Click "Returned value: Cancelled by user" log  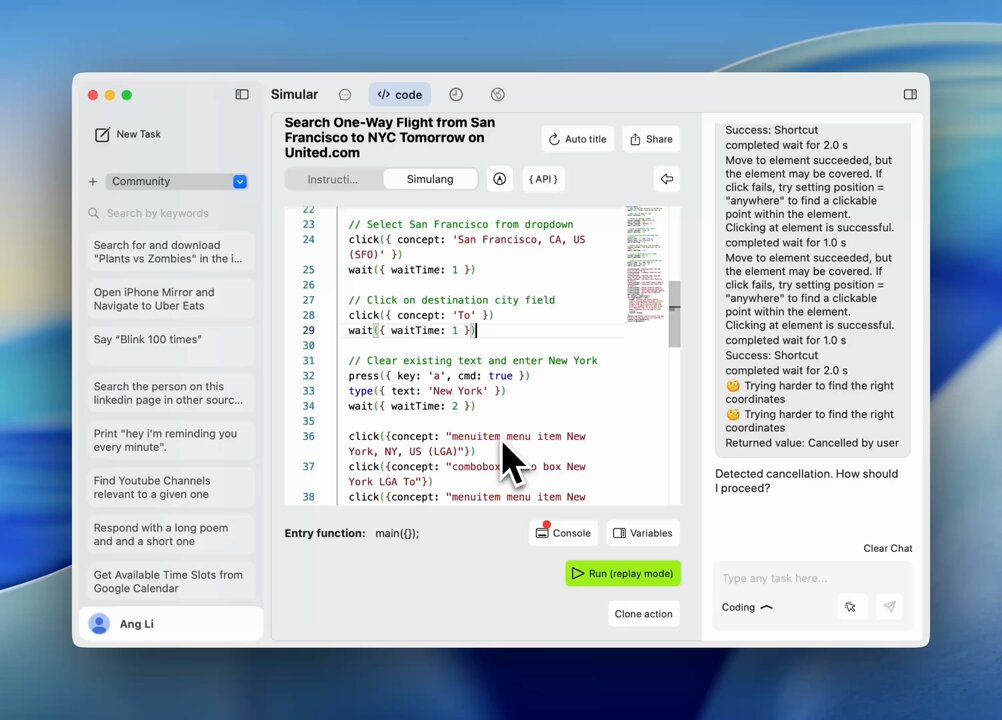[812, 443]
